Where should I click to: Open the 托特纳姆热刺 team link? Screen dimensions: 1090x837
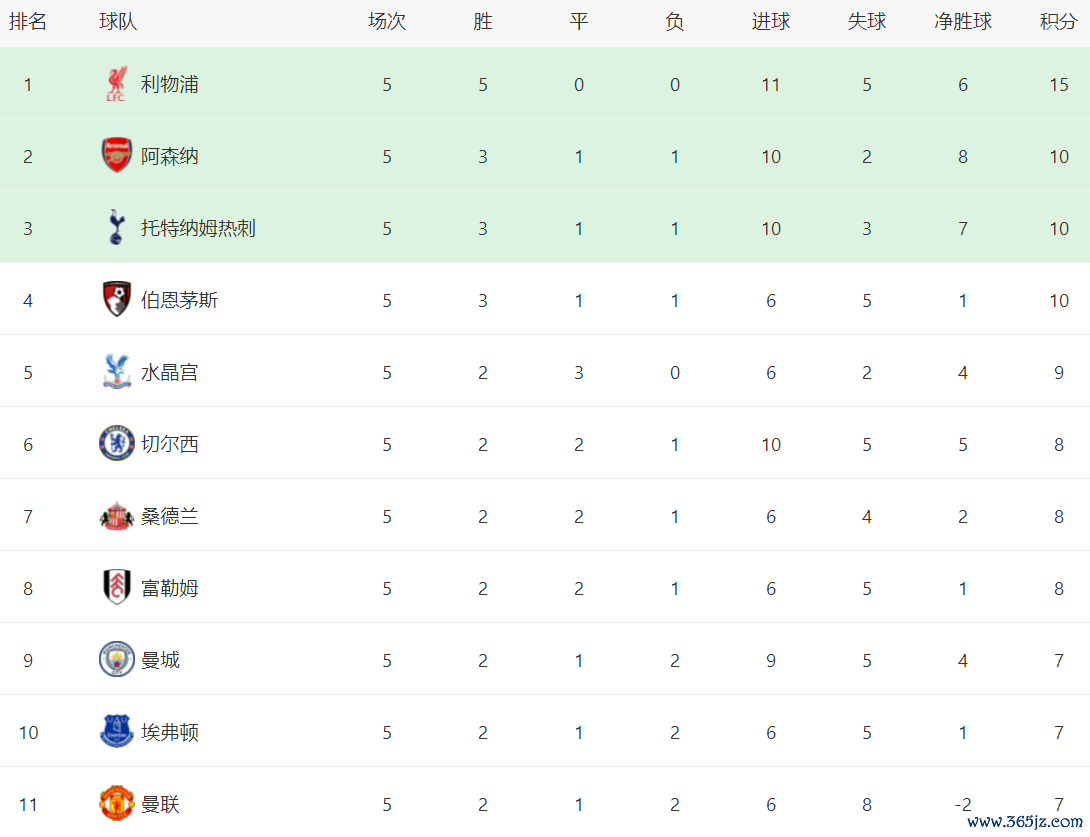pos(198,228)
